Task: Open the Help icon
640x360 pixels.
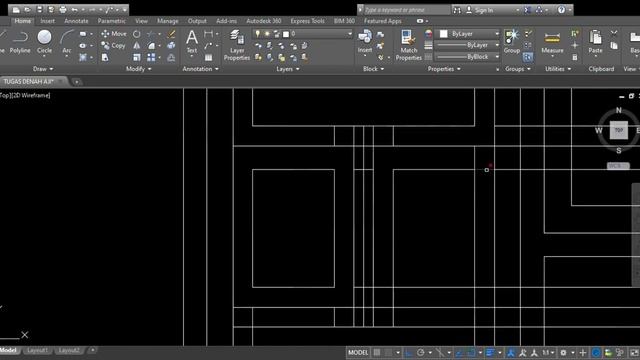Action: (x=562, y=10)
